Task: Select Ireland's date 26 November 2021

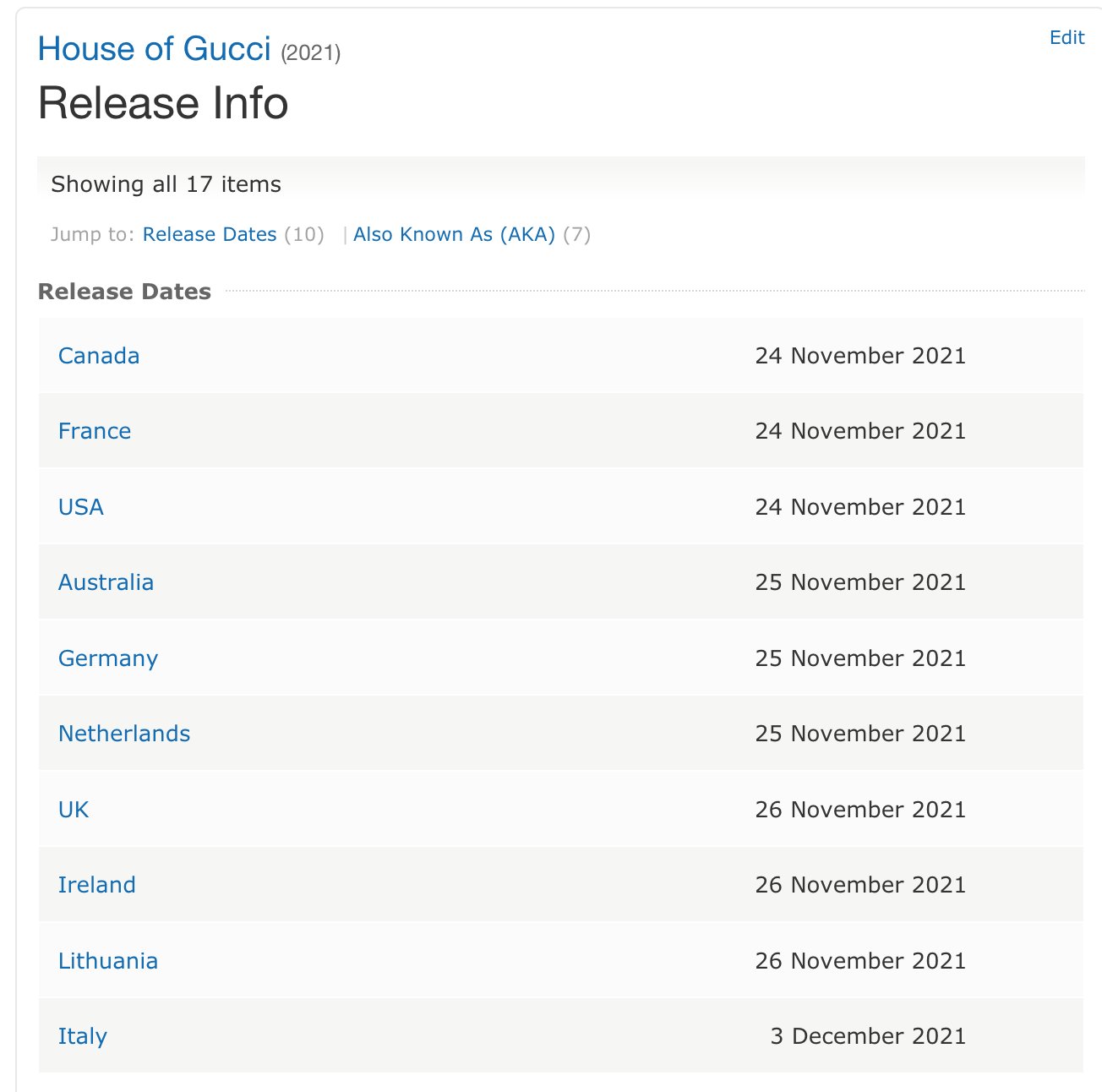Action: point(860,885)
